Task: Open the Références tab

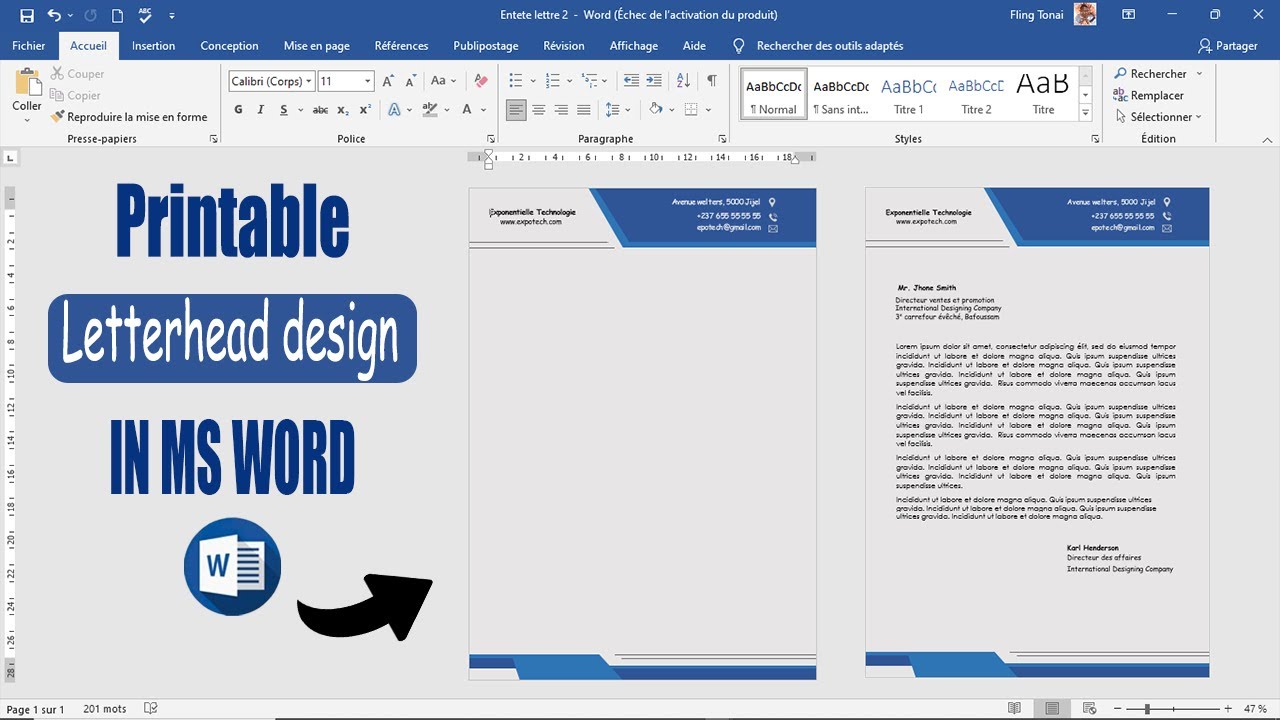Action: click(x=401, y=46)
